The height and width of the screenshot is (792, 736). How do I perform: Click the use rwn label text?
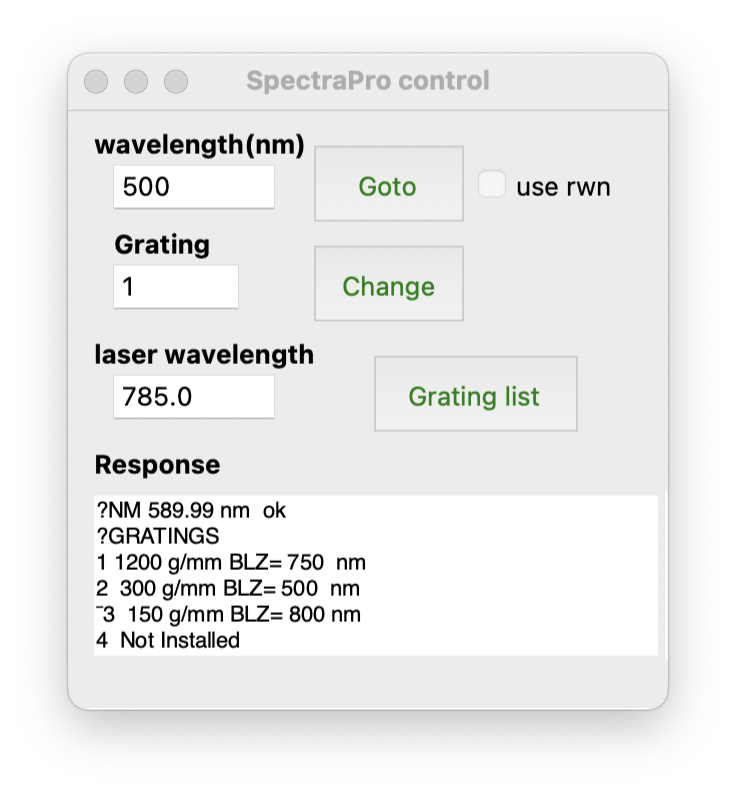[x=563, y=187]
